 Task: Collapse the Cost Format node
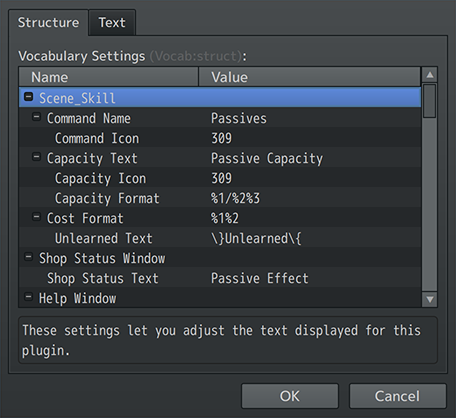click(36, 217)
